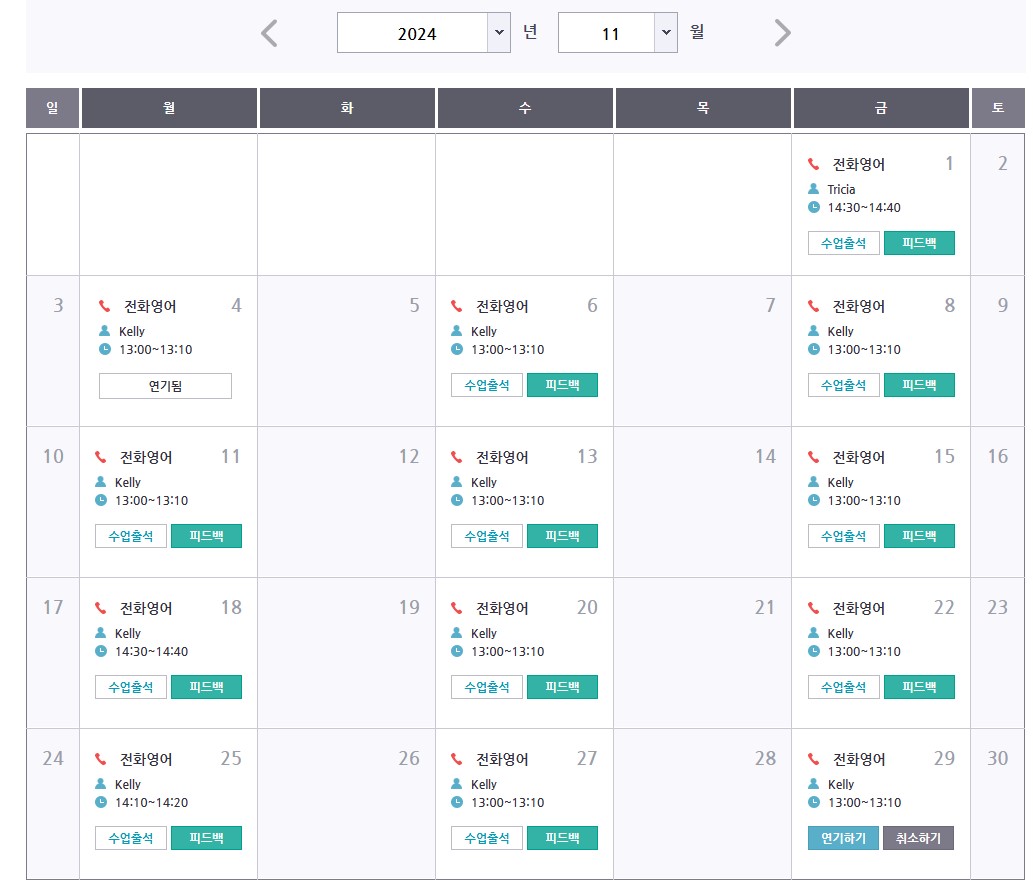Viewport: 1033px width, 883px height.
Task: Click 취소하기 to cancel November 29 lesson
Action: (918, 838)
